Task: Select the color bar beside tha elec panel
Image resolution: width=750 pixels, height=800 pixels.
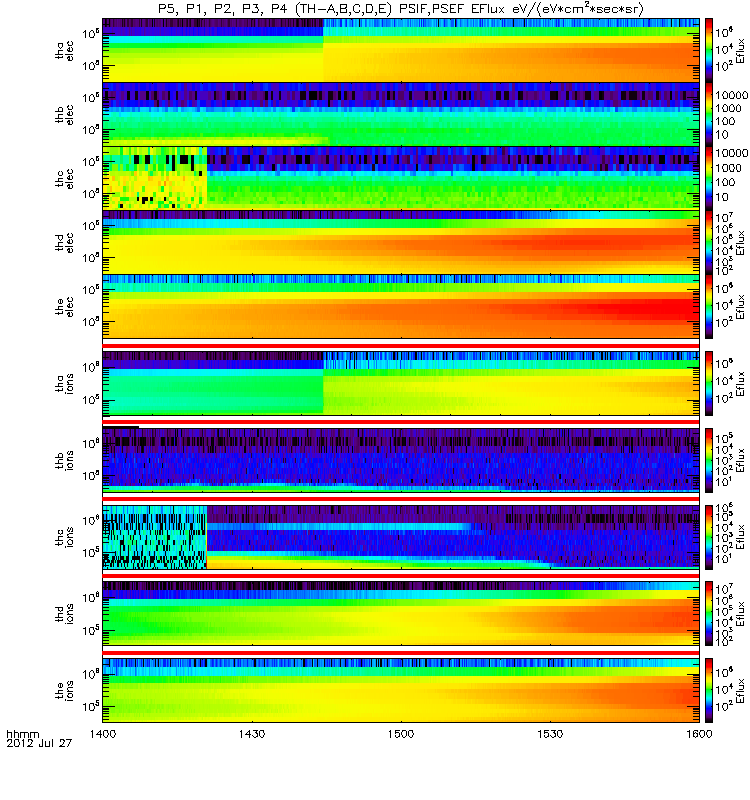Action: pos(709,50)
